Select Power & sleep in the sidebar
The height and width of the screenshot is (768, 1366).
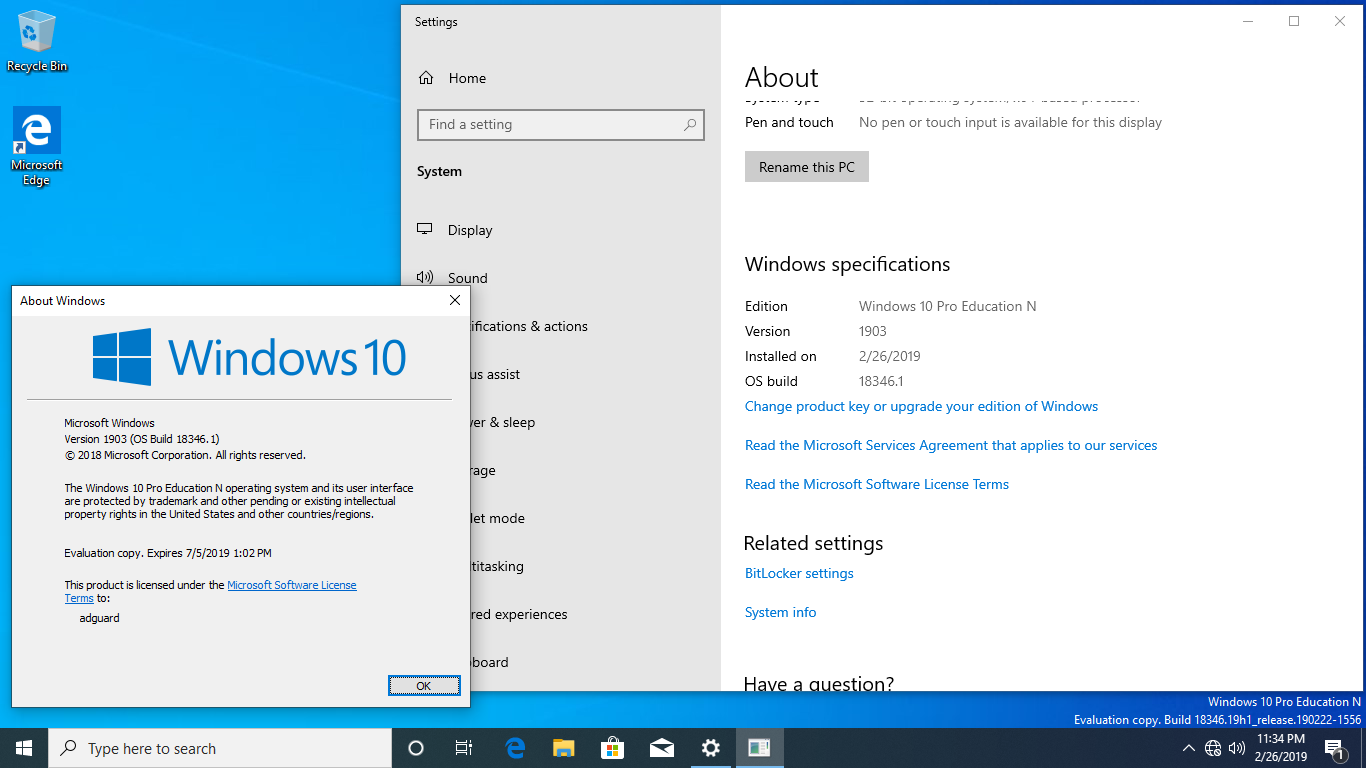[503, 422]
